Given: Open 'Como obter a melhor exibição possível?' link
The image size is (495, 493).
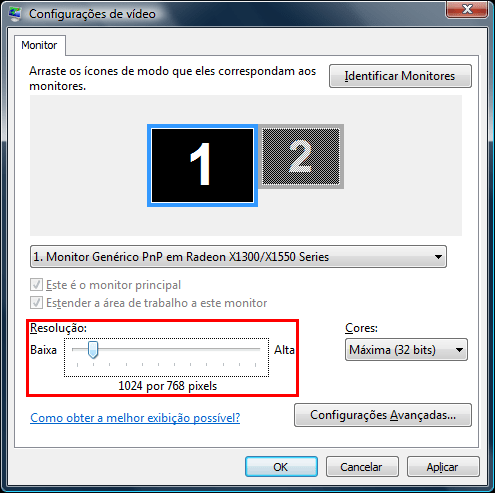Looking at the screenshot, I should tap(135, 418).
